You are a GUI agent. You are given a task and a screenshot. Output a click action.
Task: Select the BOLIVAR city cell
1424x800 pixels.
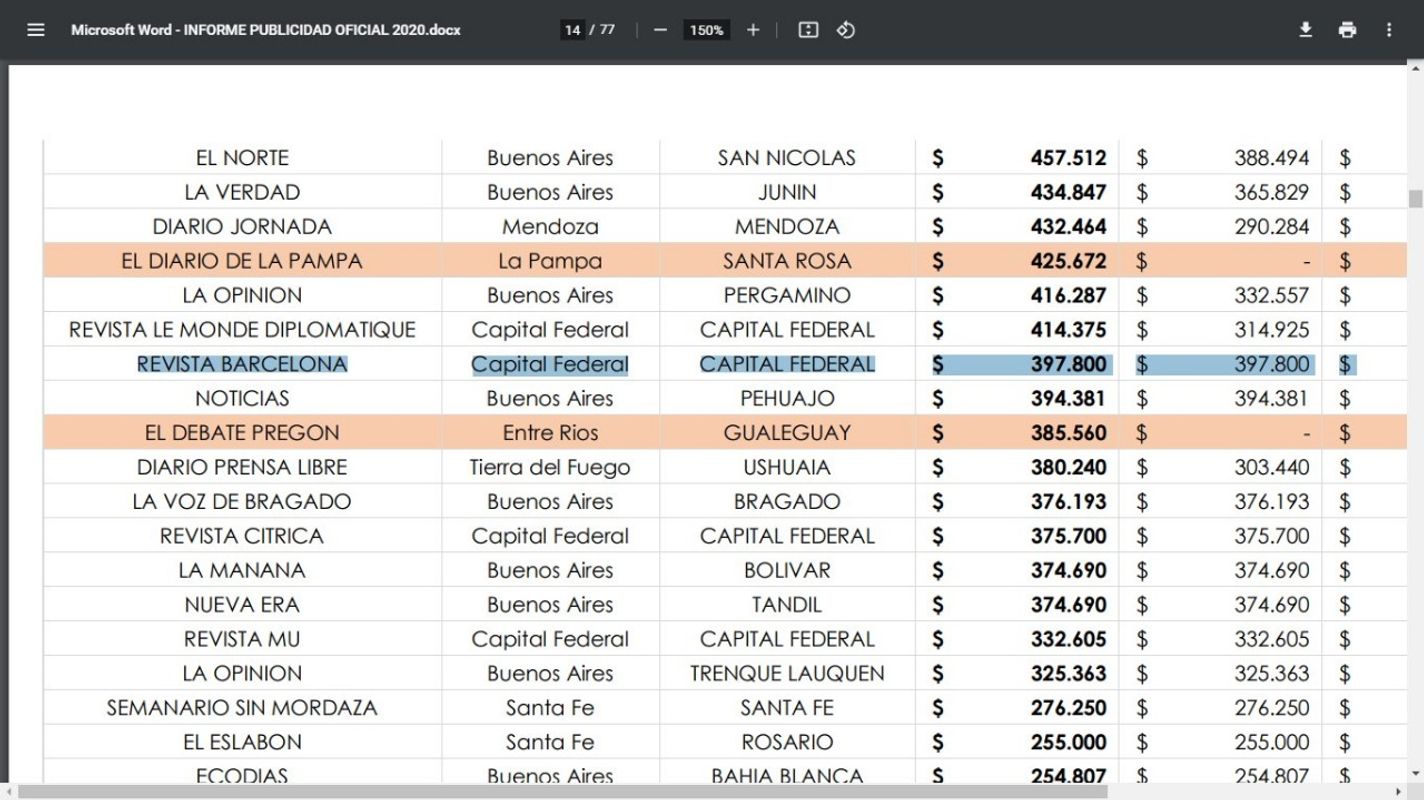coord(787,570)
